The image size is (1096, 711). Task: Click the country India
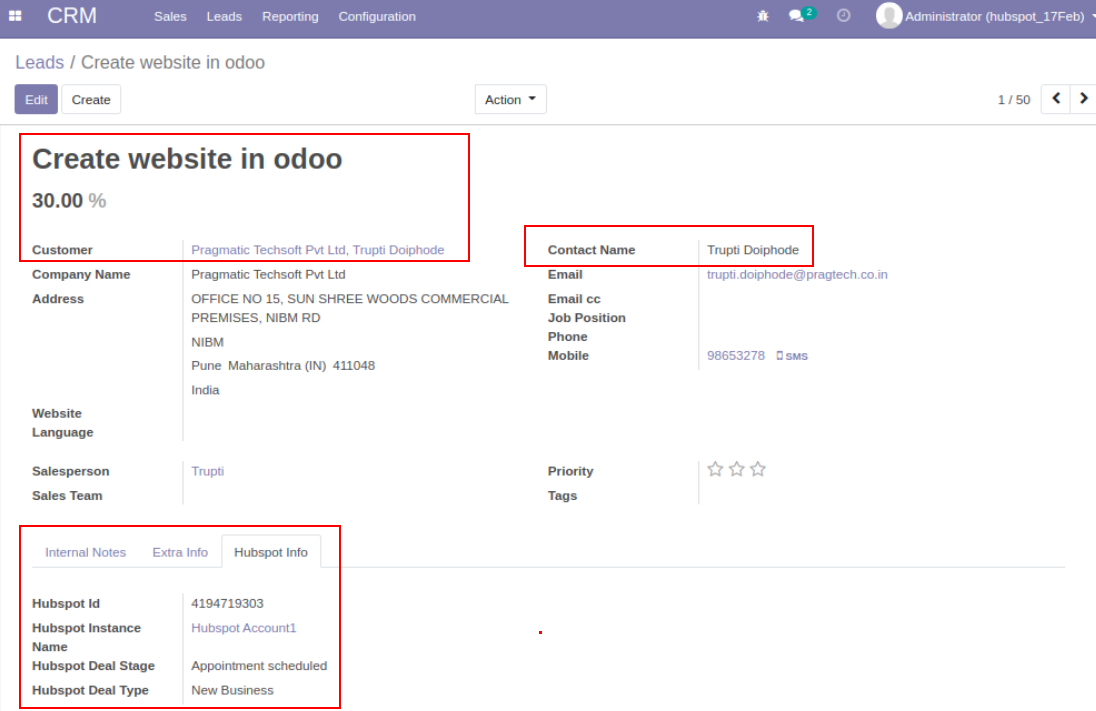(205, 390)
